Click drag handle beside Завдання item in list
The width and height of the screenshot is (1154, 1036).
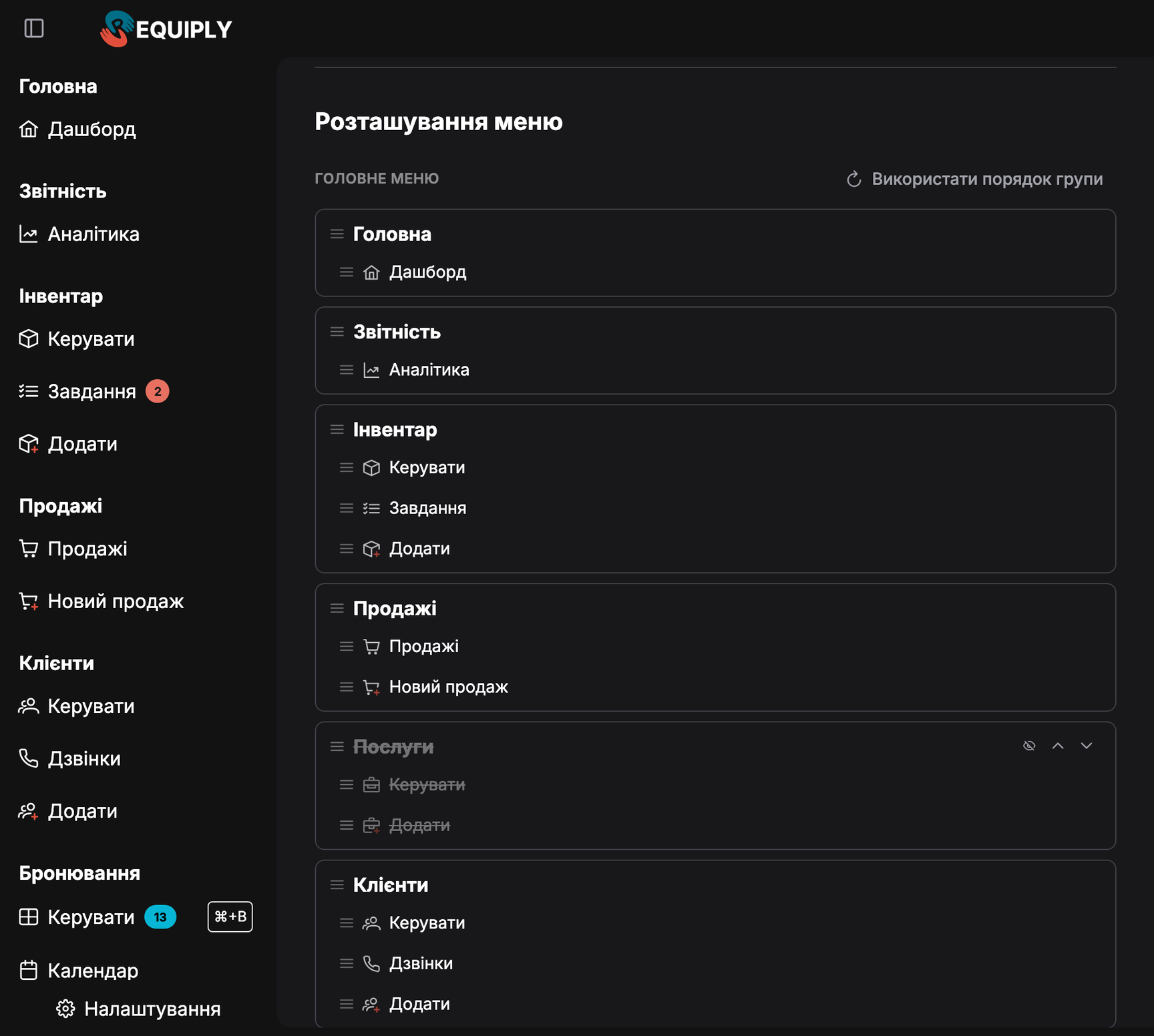coord(347,509)
